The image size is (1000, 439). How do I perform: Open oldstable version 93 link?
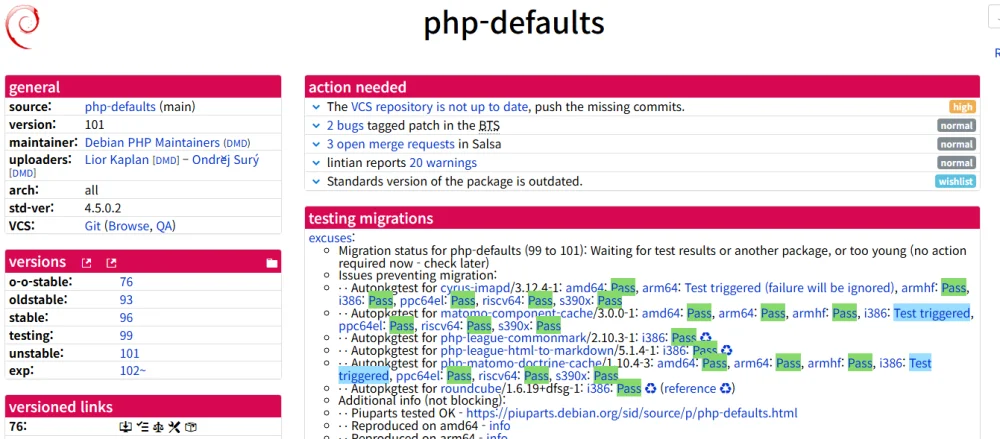click(x=126, y=300)
